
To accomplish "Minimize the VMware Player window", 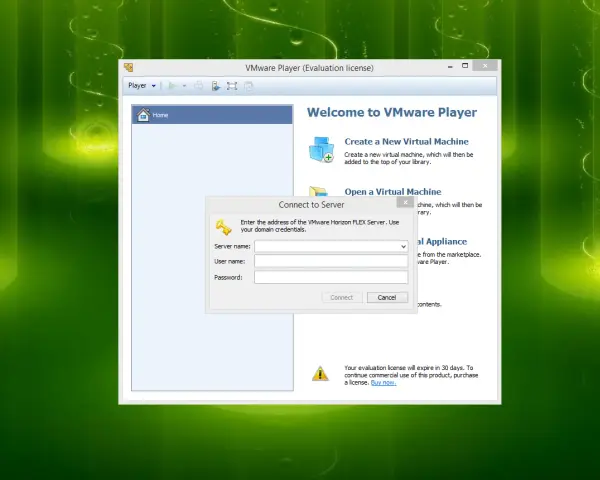I will (450, 66).
